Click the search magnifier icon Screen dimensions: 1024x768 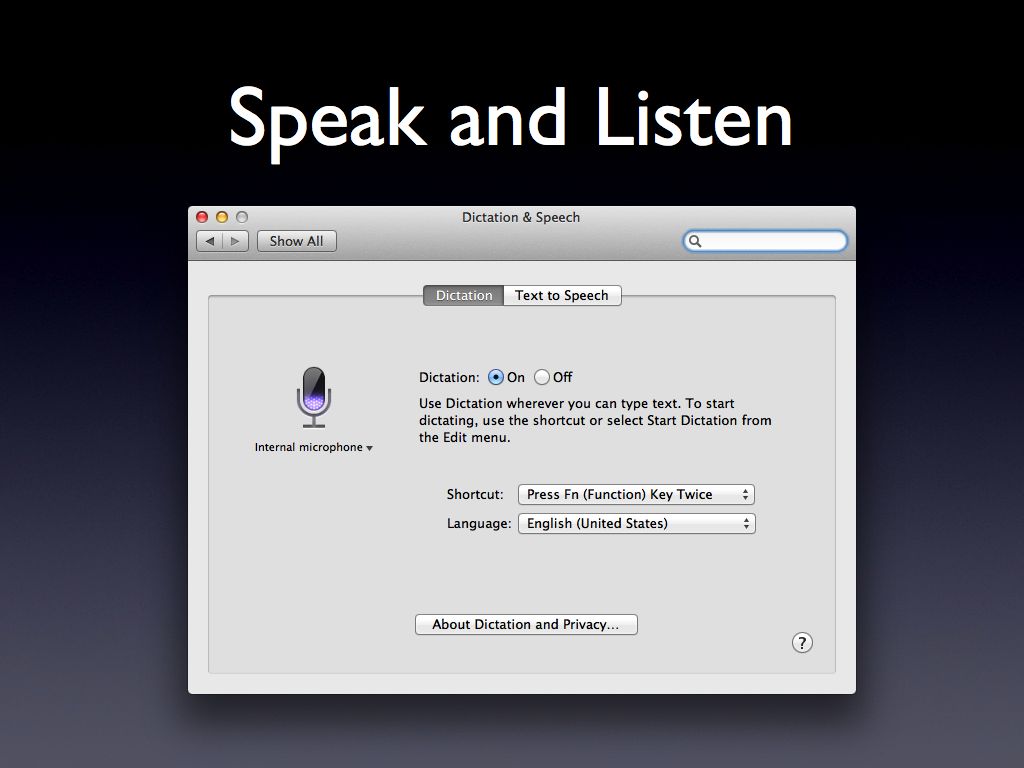point(695,241)
